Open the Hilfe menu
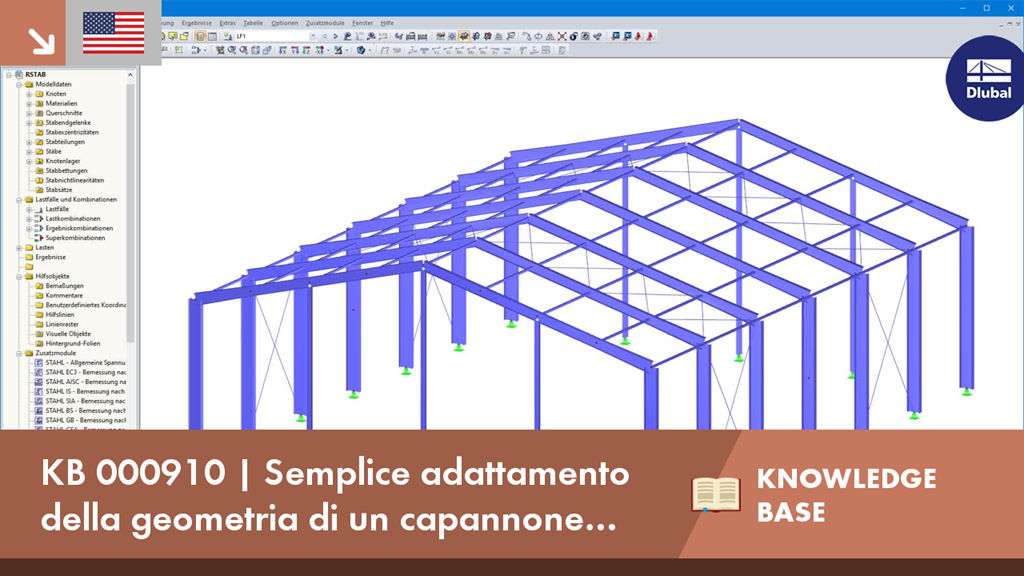1024x576 pixels. (x=387, y=23)
